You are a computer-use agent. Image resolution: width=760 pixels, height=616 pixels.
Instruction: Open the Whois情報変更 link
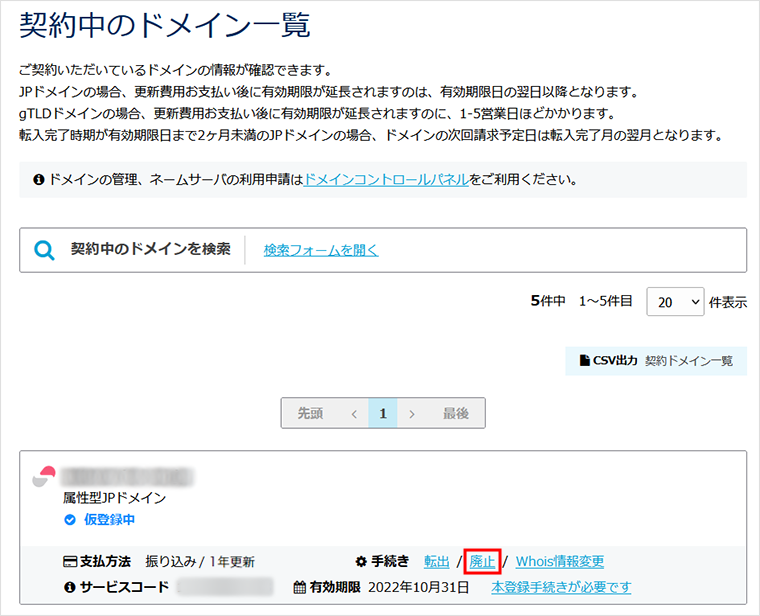pyautogui.click(x=559, y=562)
